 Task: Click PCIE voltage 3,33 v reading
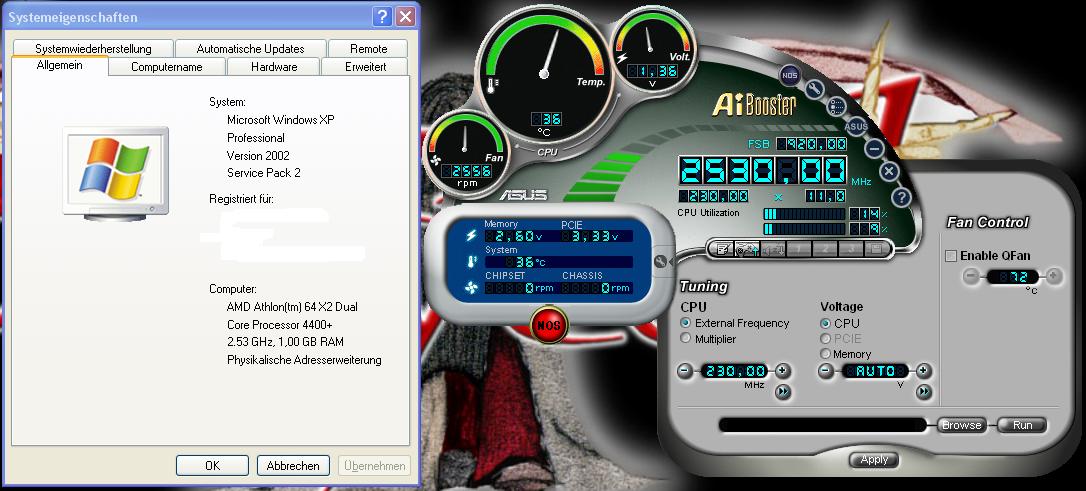pyautogui.click(x=589, y=236)
